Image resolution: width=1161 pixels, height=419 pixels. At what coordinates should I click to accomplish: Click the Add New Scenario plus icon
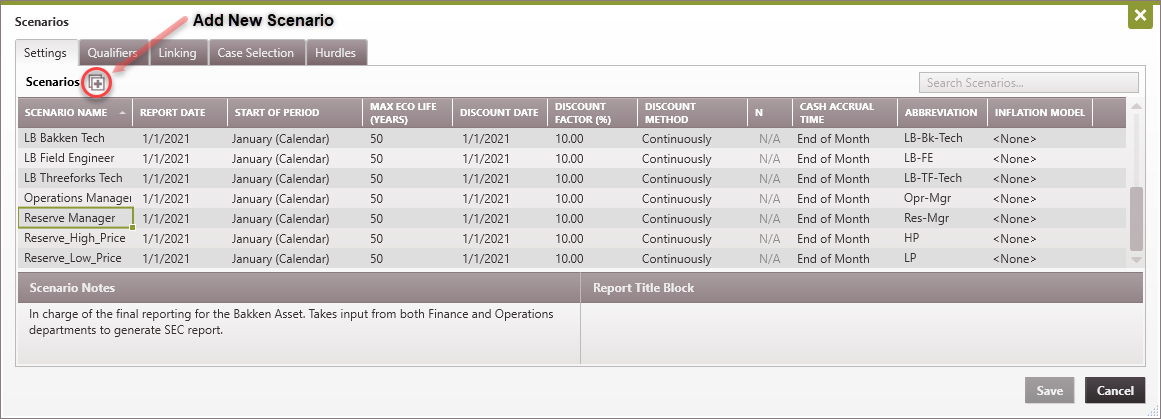(97, 83)
